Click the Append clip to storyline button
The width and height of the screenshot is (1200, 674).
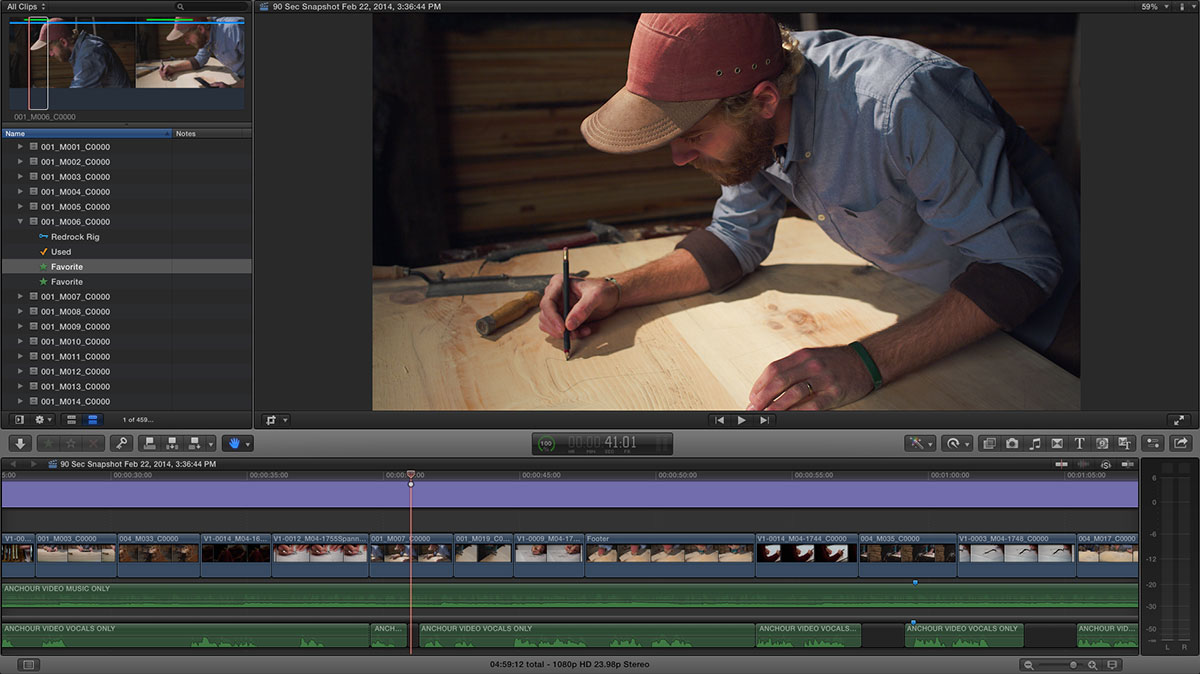pos(194,443)
